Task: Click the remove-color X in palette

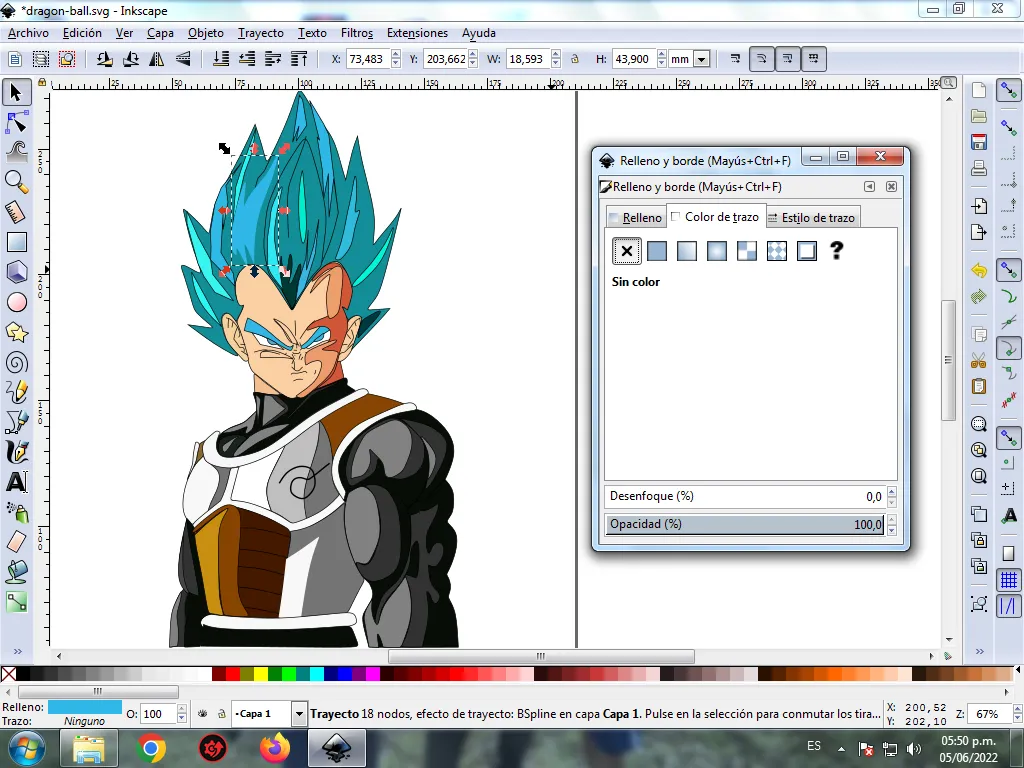Action: click(x=8, y=674)
